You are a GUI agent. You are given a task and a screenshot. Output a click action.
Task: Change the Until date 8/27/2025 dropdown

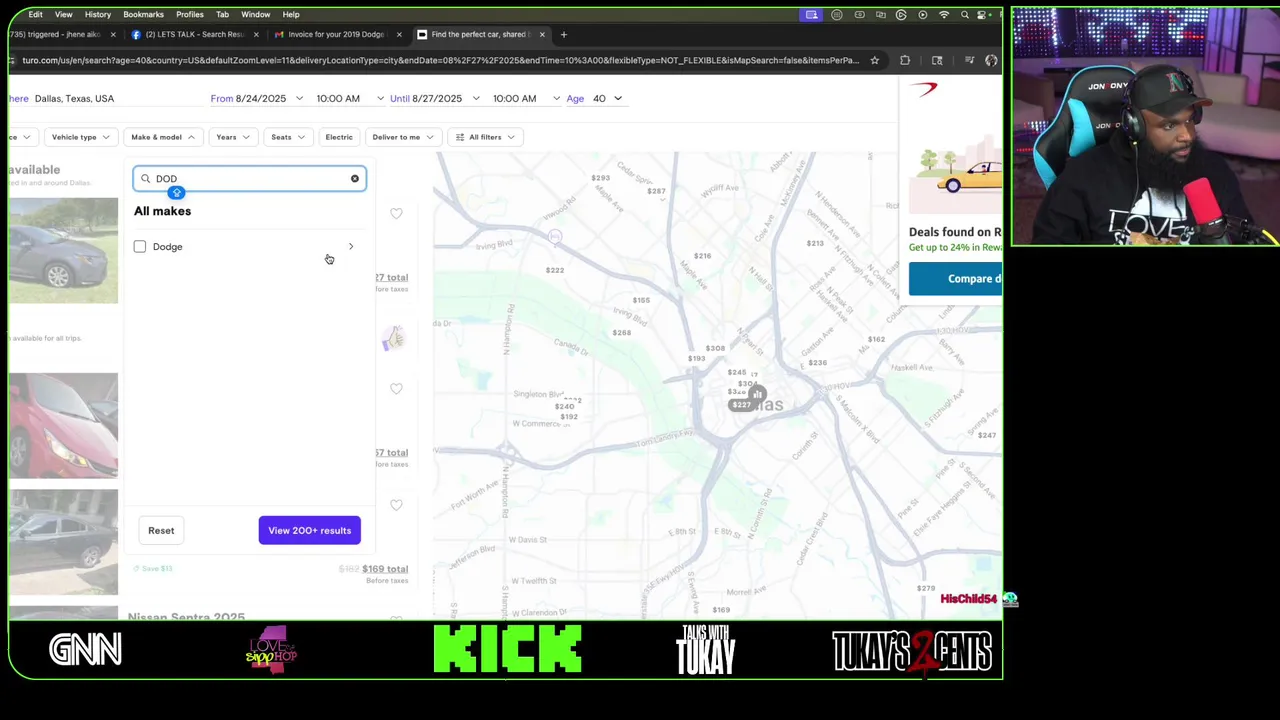pos(434,98)
